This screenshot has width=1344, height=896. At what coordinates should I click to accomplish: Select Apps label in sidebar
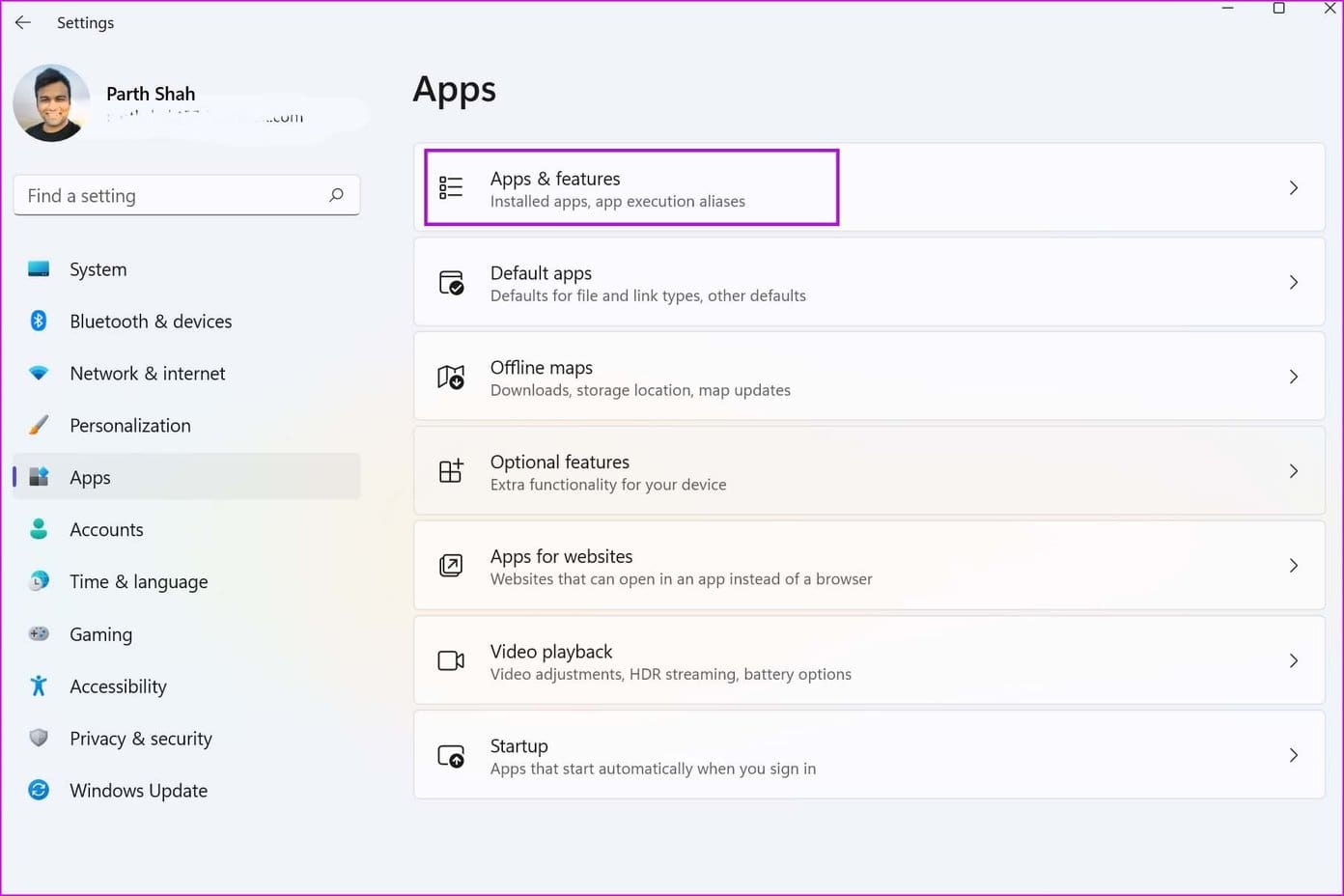[x=90, y=478]
